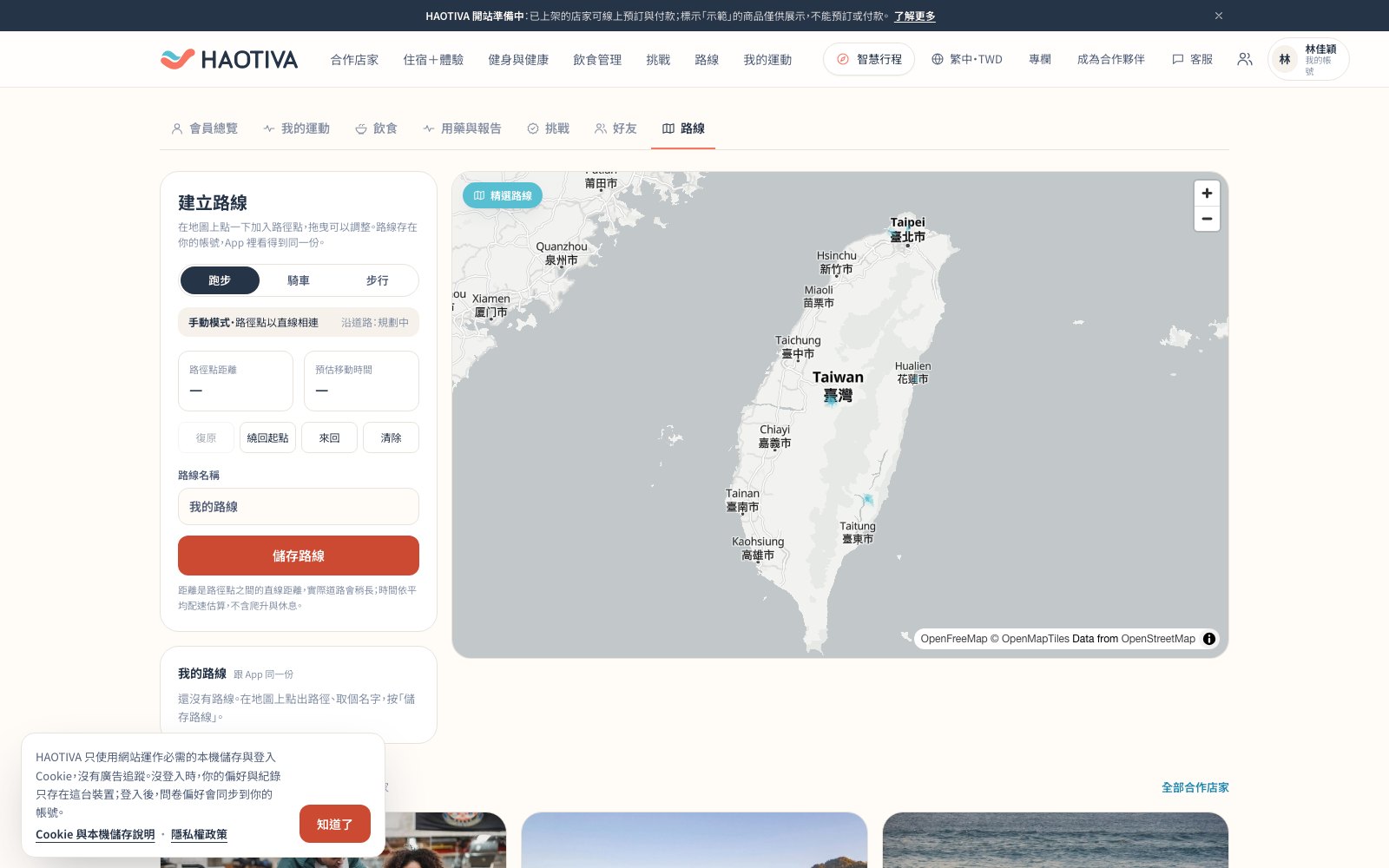
Task: Click 成為合作夥伴 in header
Action: [x=1111, y=59]
